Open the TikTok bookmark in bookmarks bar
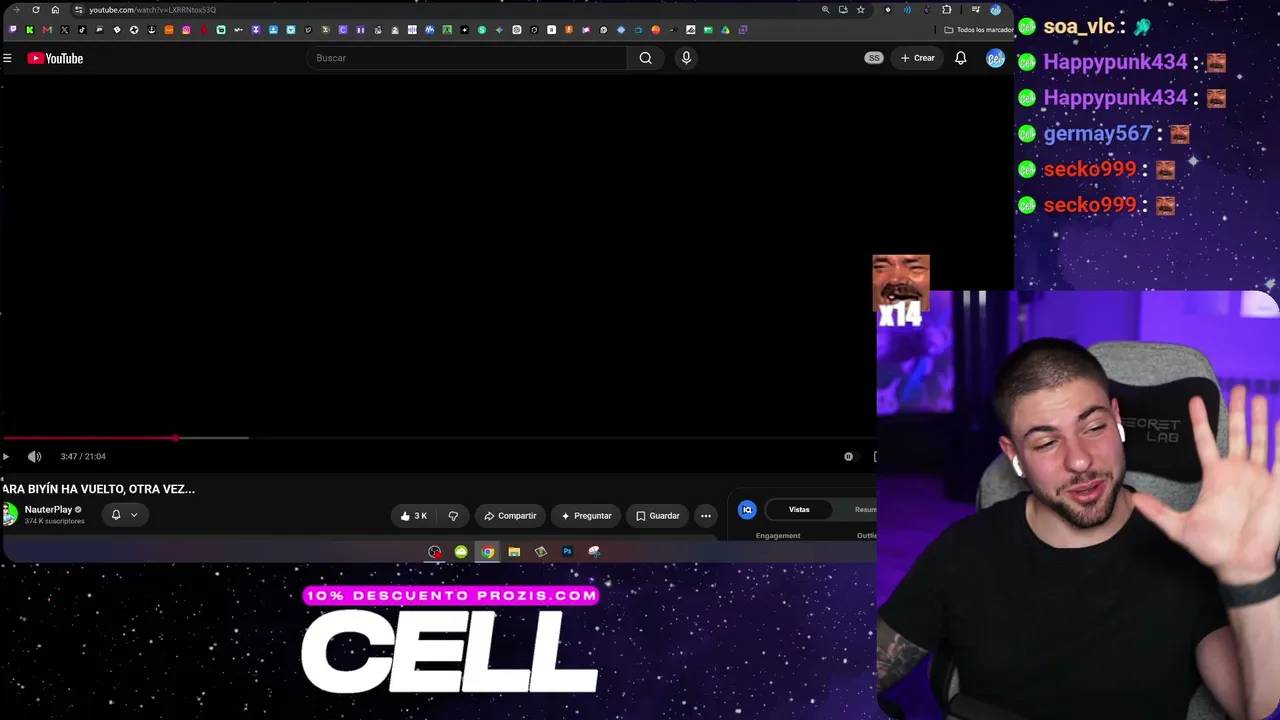1280x720 pixels. pyautogui.click(x=82, y=30)
